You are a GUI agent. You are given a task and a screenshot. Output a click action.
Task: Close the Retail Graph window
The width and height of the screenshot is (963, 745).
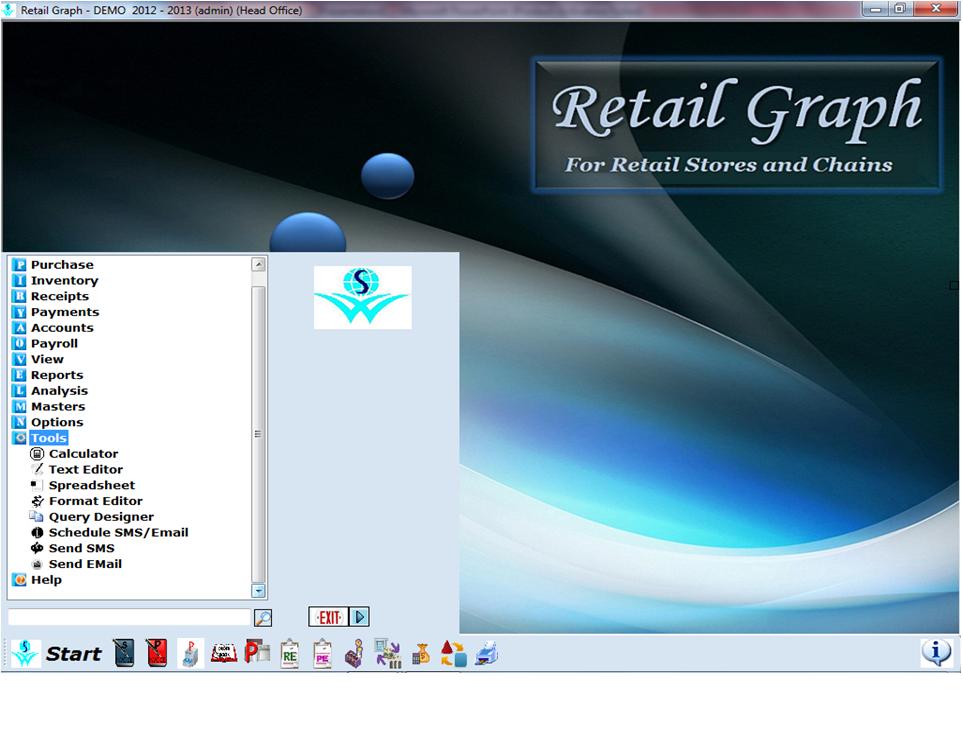click(936, 9)
